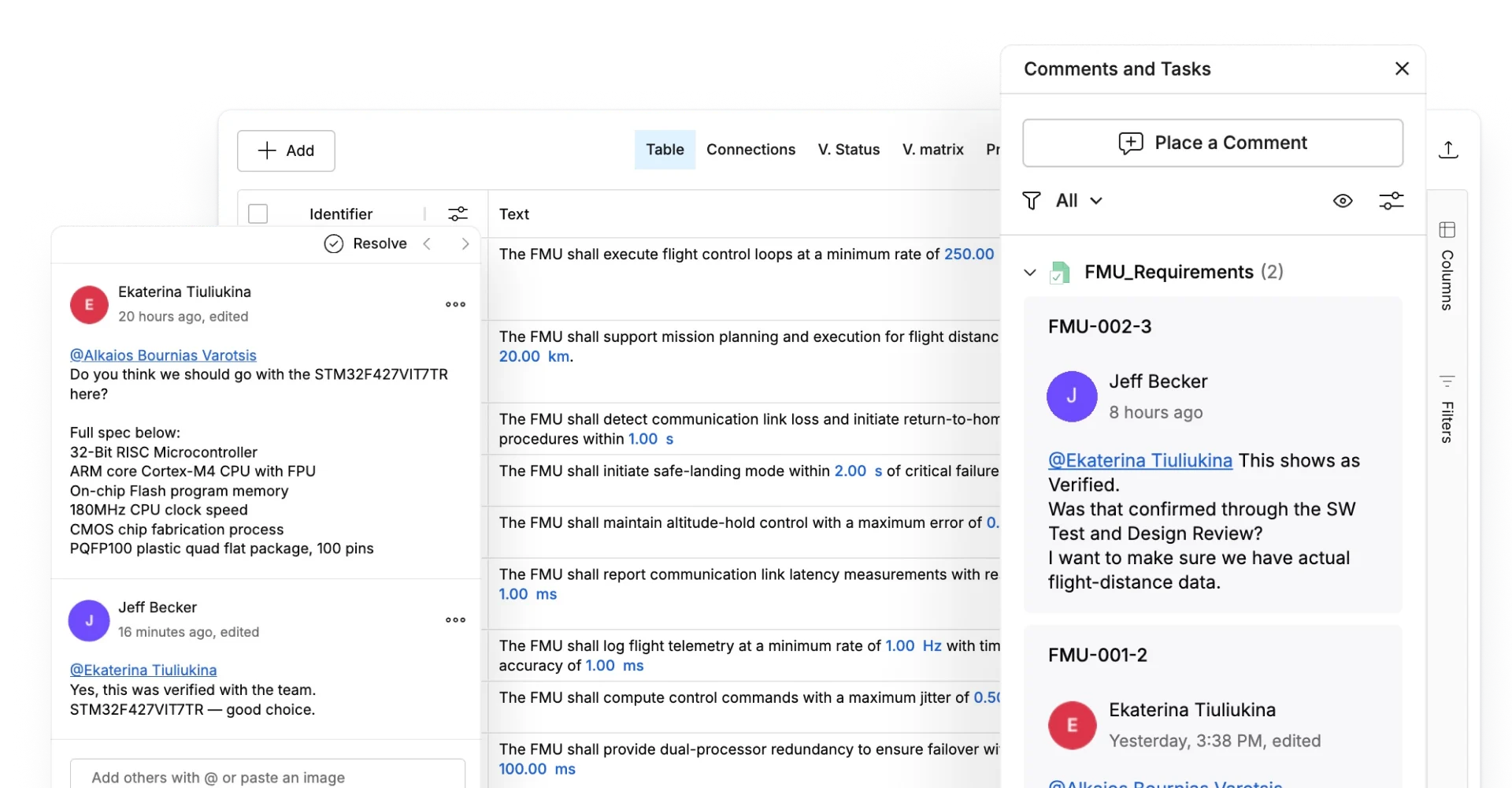Open comments panel settings sliders icon
Viewport: 1512px width, 788px height.
pos(1392,201)
